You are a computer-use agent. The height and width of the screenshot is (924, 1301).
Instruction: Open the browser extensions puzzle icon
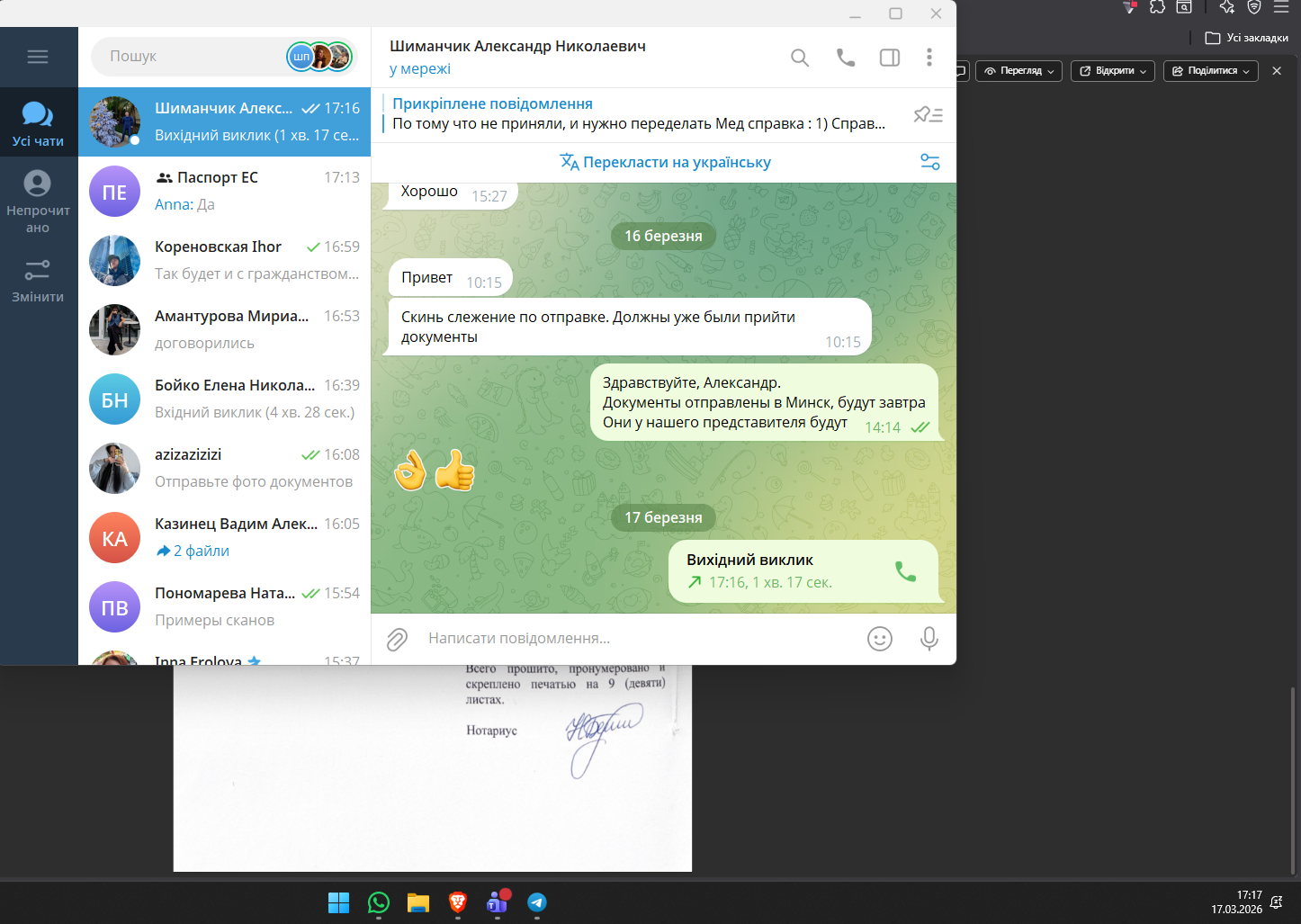tap(1158, 7)
